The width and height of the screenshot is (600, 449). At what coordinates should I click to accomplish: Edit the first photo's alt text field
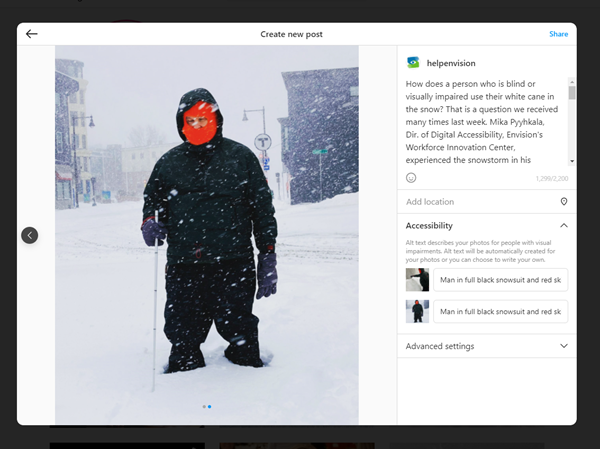click(501, 279)
